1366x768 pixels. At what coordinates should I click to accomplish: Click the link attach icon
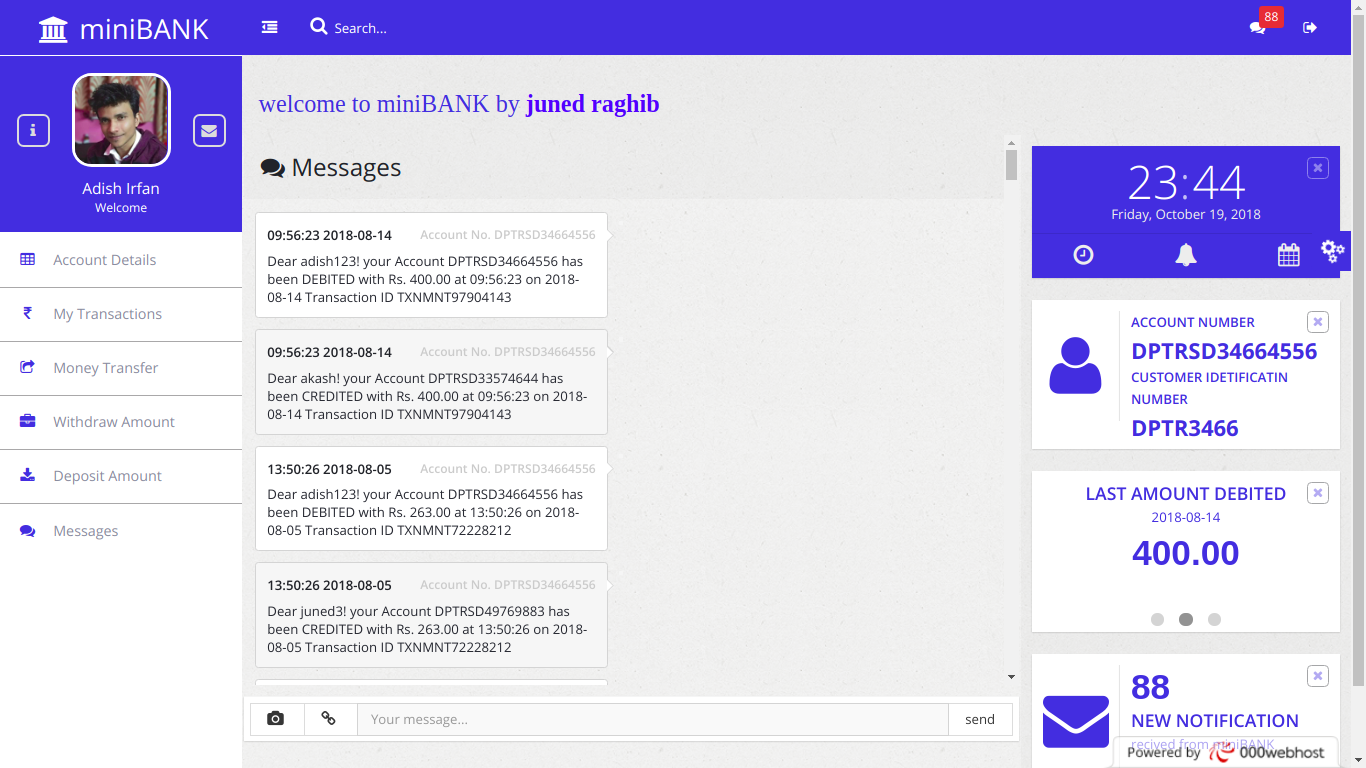click(x=329, y=719)
